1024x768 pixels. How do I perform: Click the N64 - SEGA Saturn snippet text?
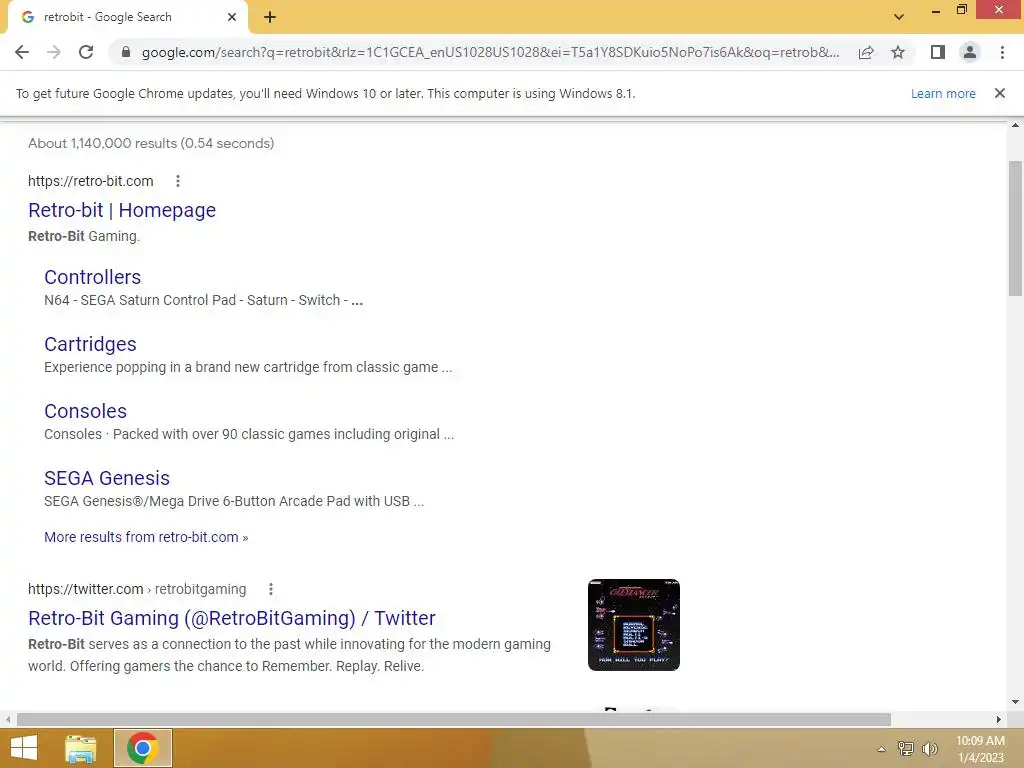[203, 300]
